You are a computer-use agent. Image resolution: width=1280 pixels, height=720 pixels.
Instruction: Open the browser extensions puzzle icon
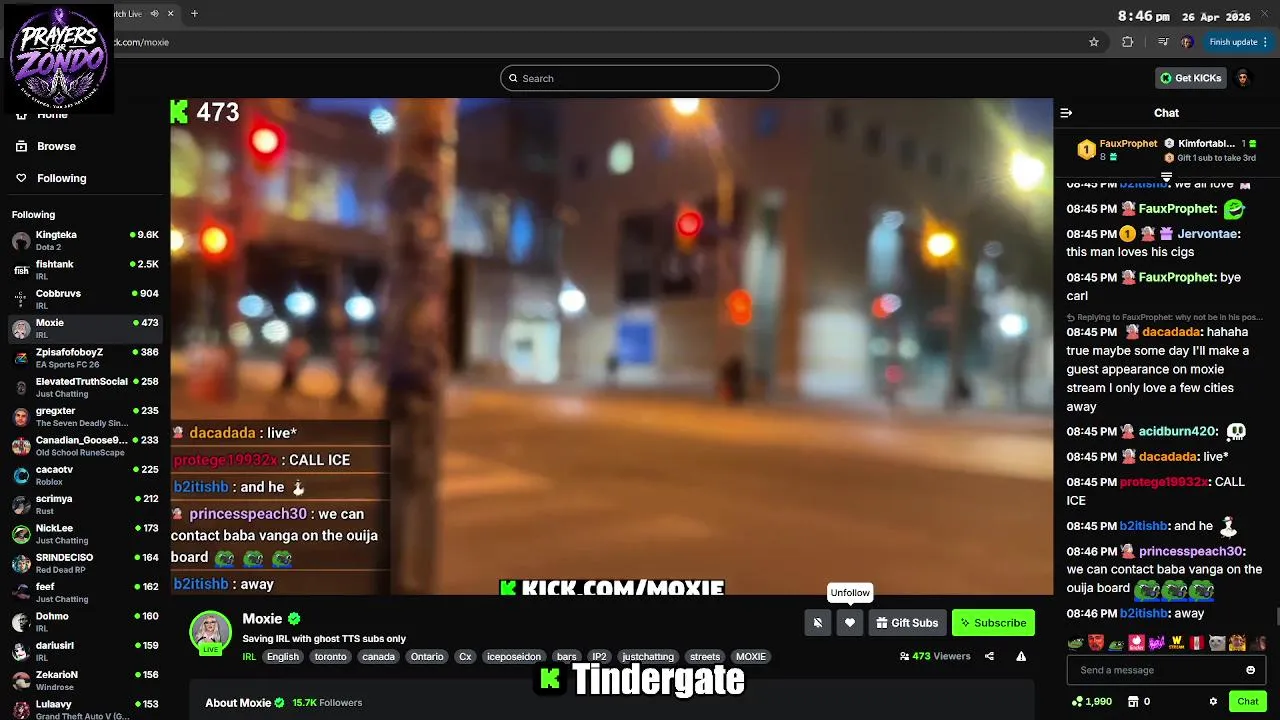pos(1128,42)
